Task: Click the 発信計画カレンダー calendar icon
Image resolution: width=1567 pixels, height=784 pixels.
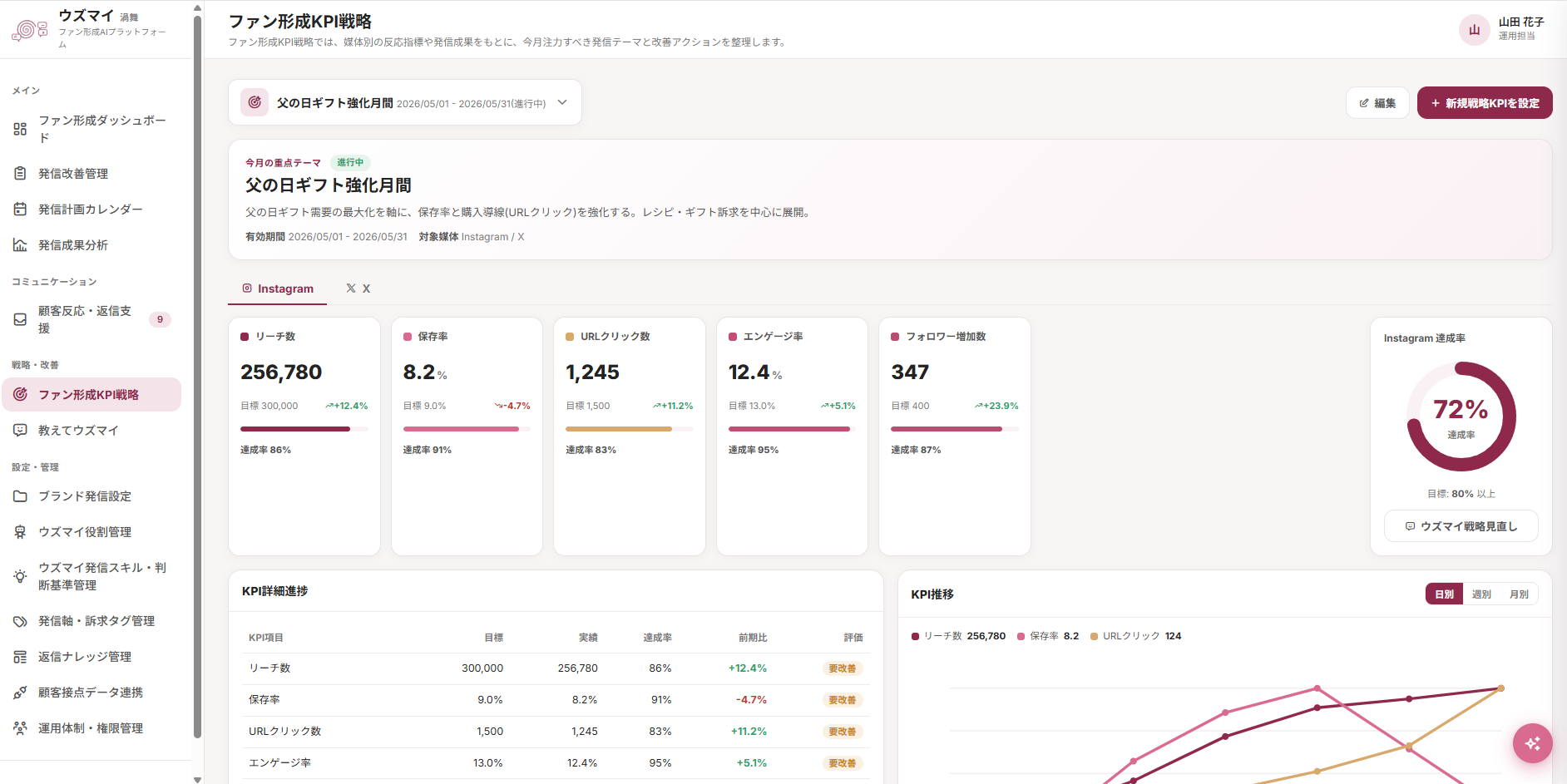Action: (20, 210)
